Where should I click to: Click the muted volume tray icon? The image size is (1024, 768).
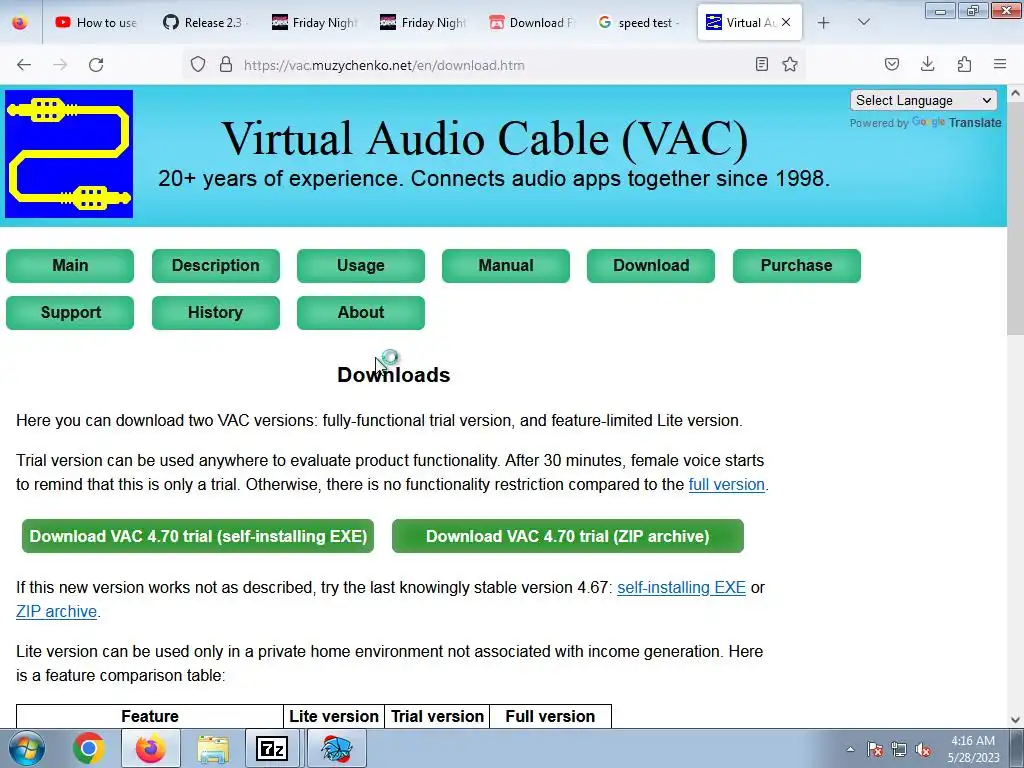[923, 749]
